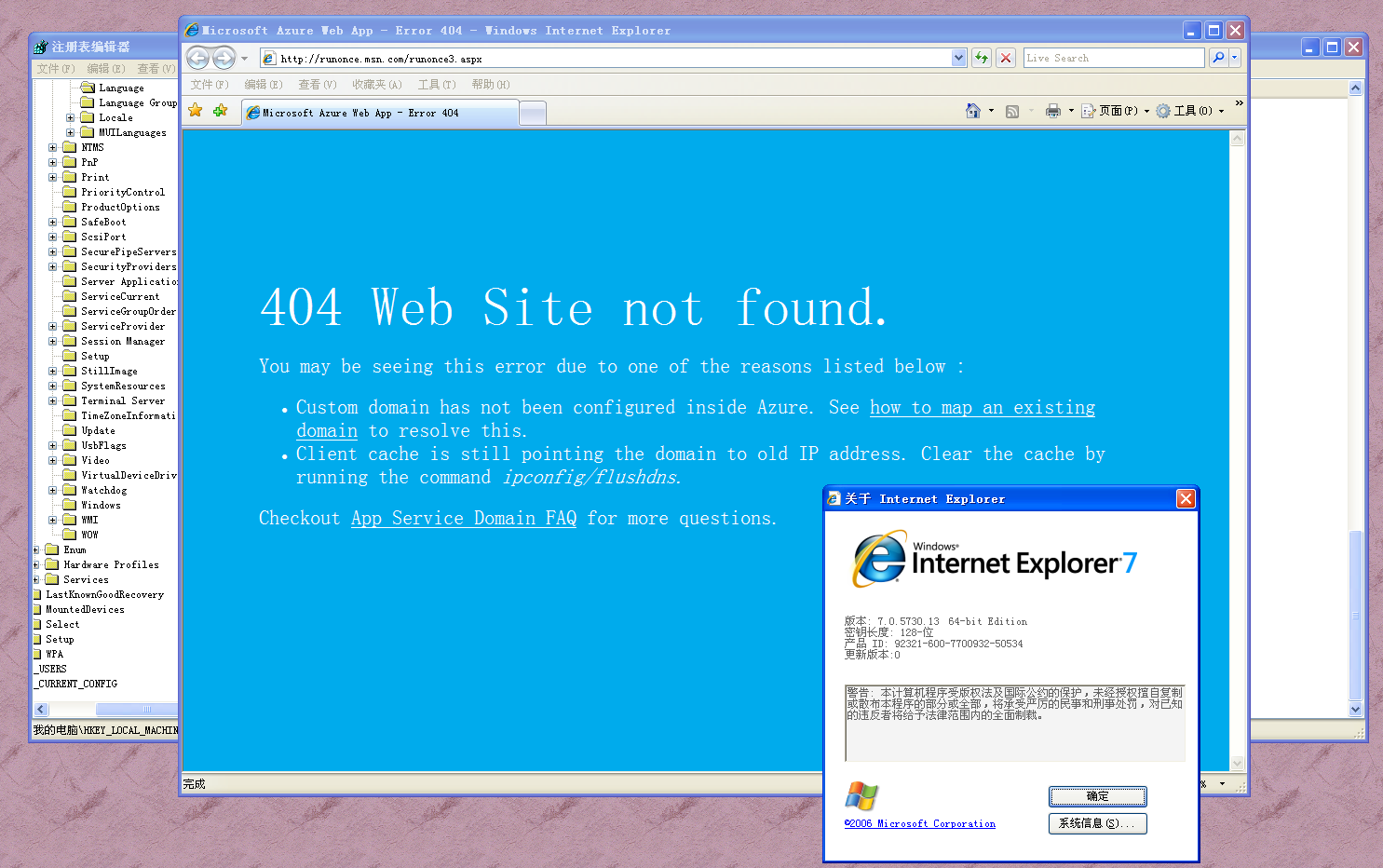Click the Home page icon
The image size is (1383, 868).
pos(973,111)
